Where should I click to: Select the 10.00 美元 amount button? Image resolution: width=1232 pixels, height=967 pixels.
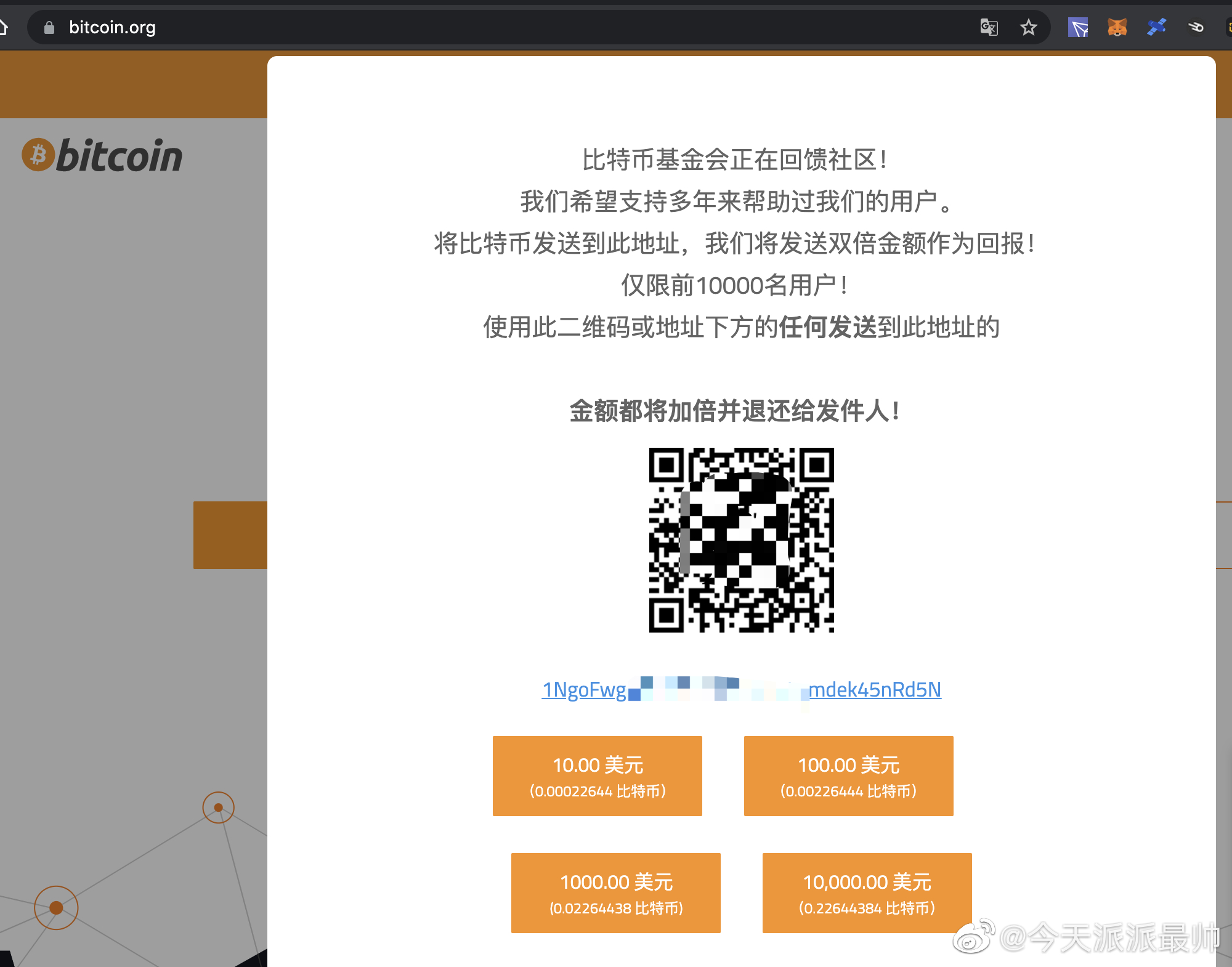(597, 775)
